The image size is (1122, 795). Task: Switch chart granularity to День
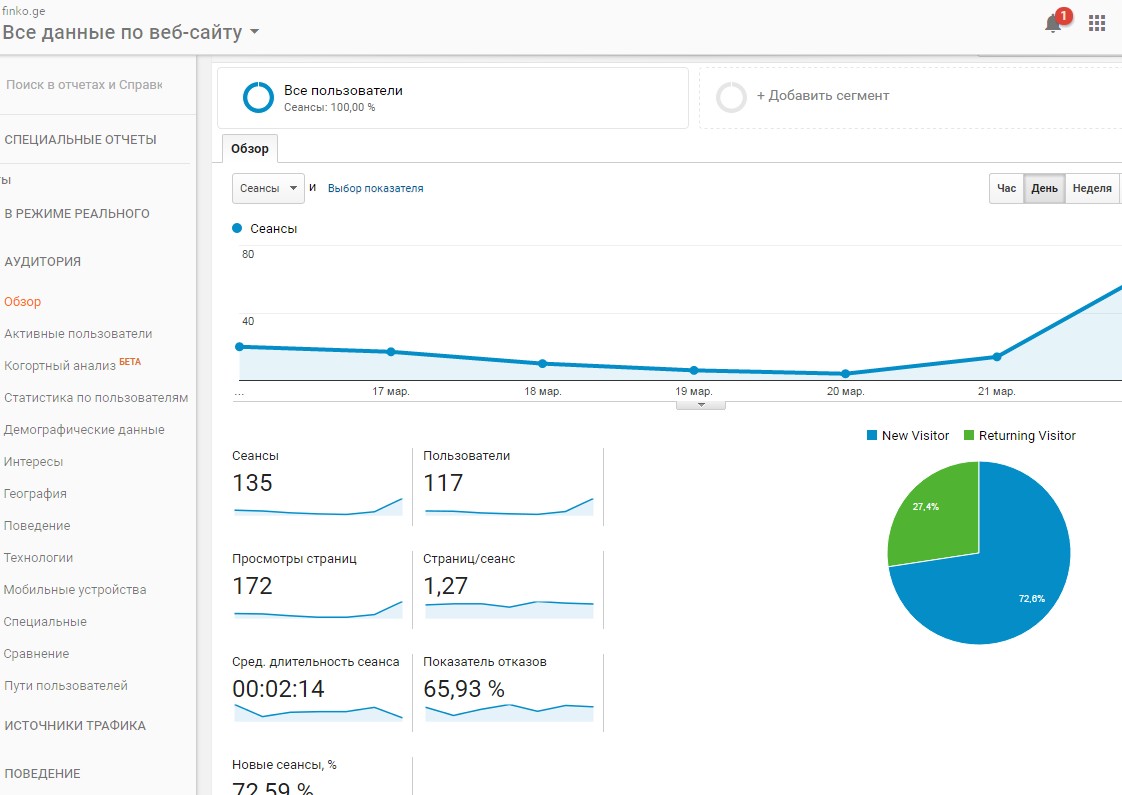click(x=1044, y=188)
